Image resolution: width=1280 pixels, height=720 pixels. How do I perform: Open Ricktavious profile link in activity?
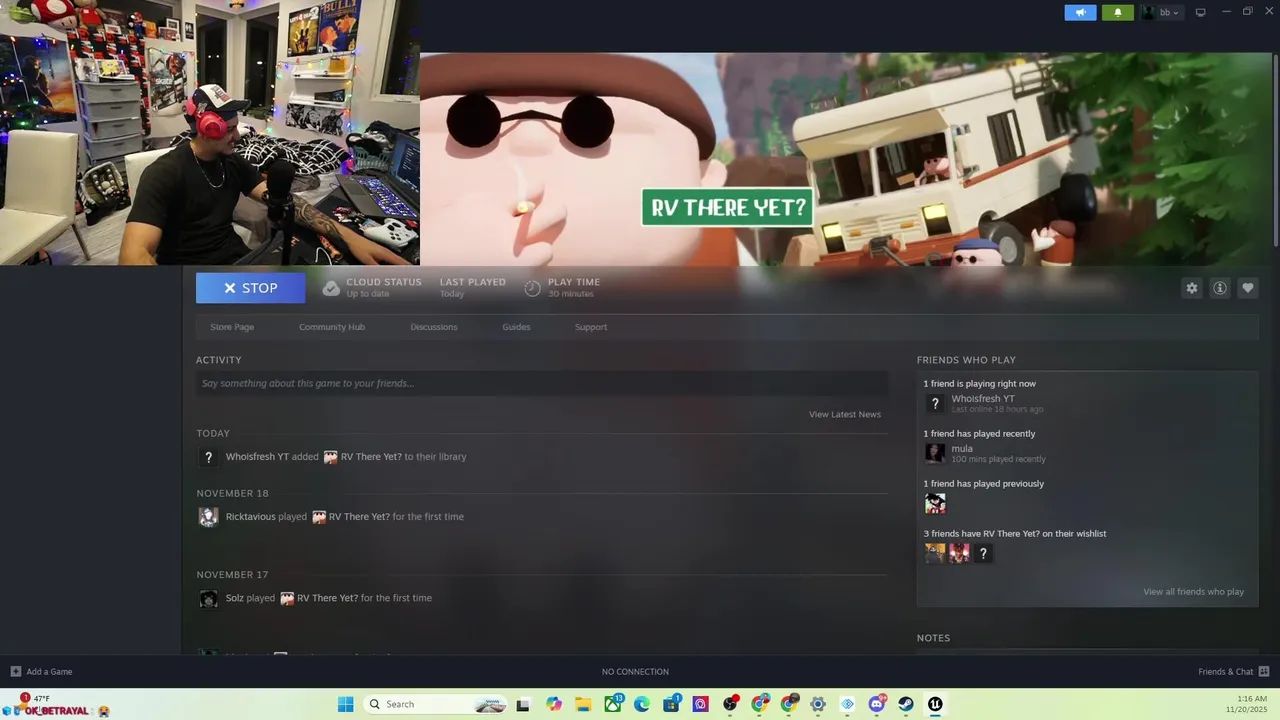pos(251,517)
